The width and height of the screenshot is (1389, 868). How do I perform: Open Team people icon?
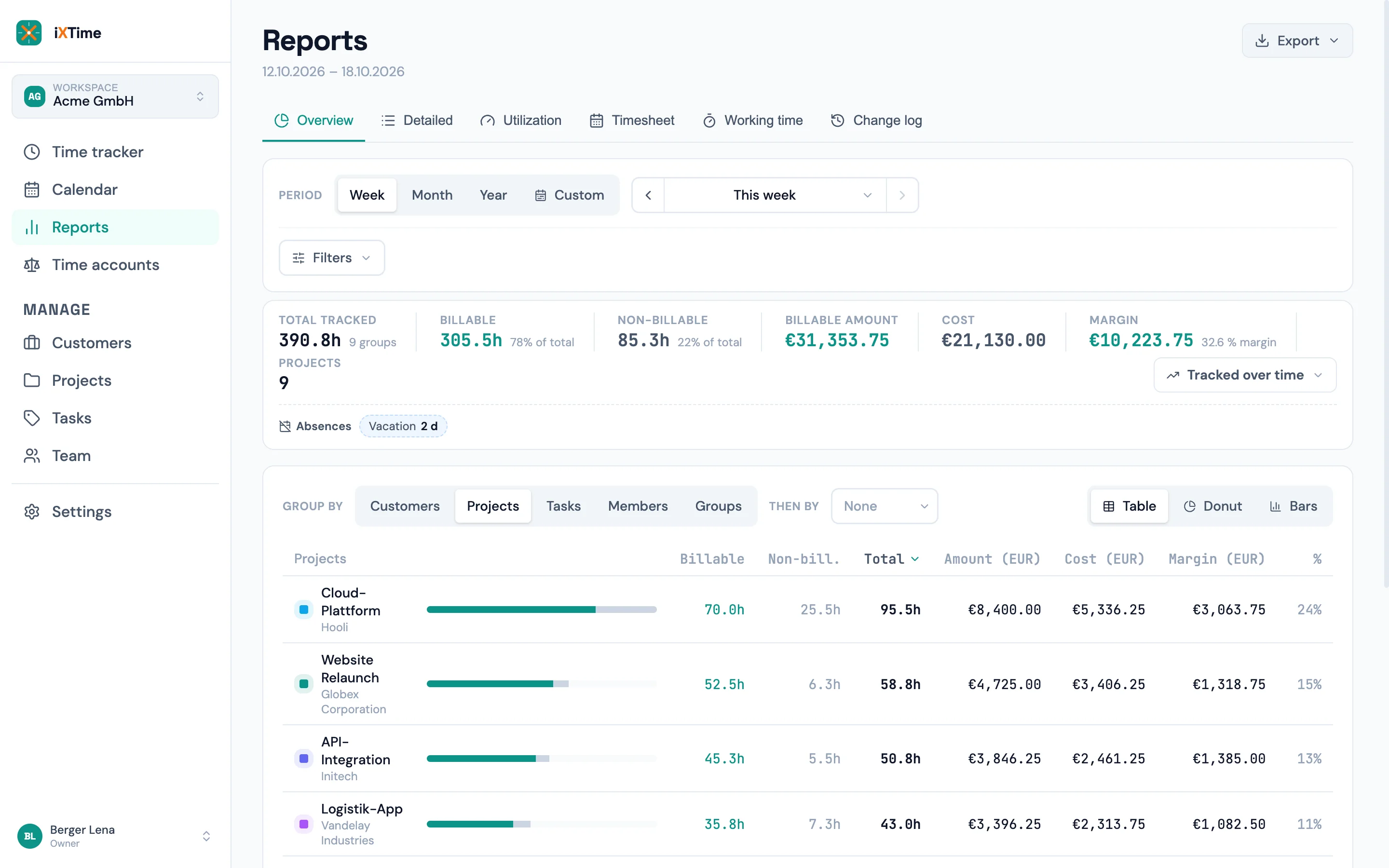31,456
